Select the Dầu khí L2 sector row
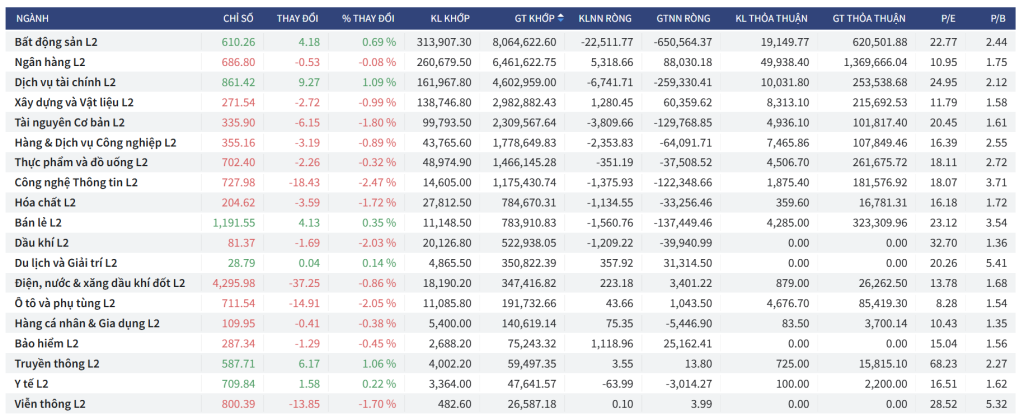The height and width of the screenshot is (419, 1024). (42, 243)
